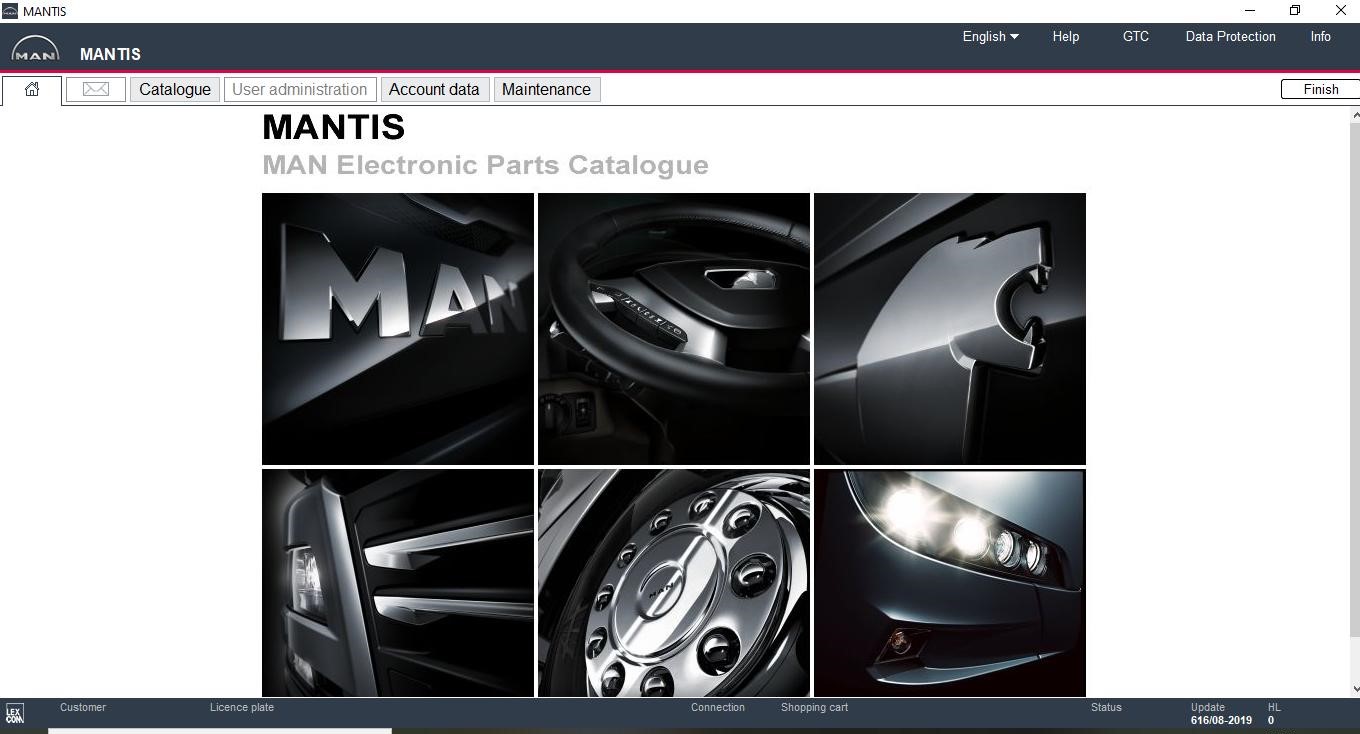Select the lion emblem thumbnail
1360x734 pixels.
point(950,329)
